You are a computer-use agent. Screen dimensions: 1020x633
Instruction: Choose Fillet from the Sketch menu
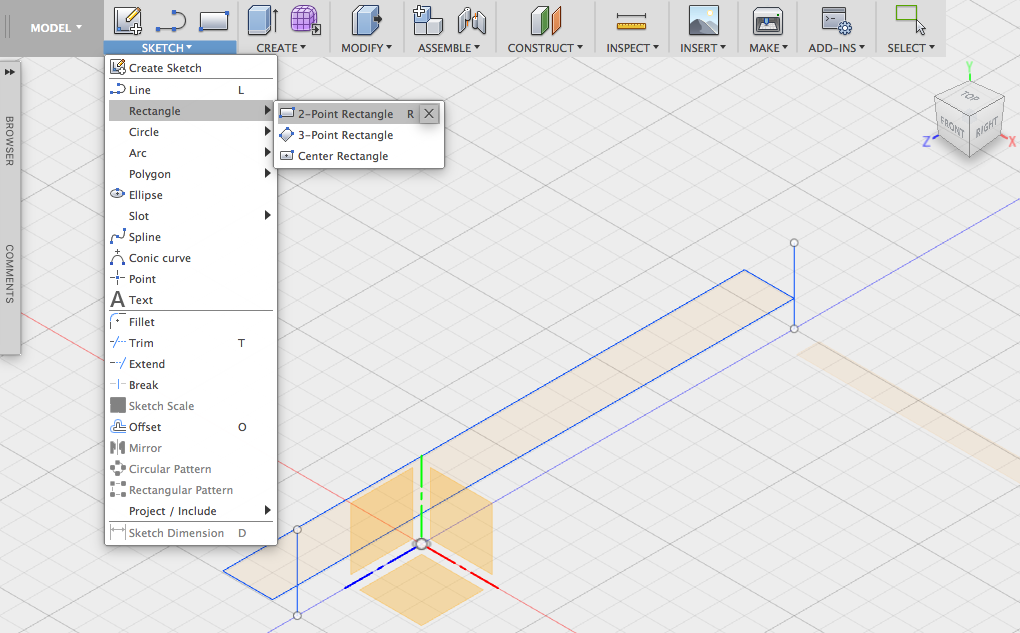[191, 321]
